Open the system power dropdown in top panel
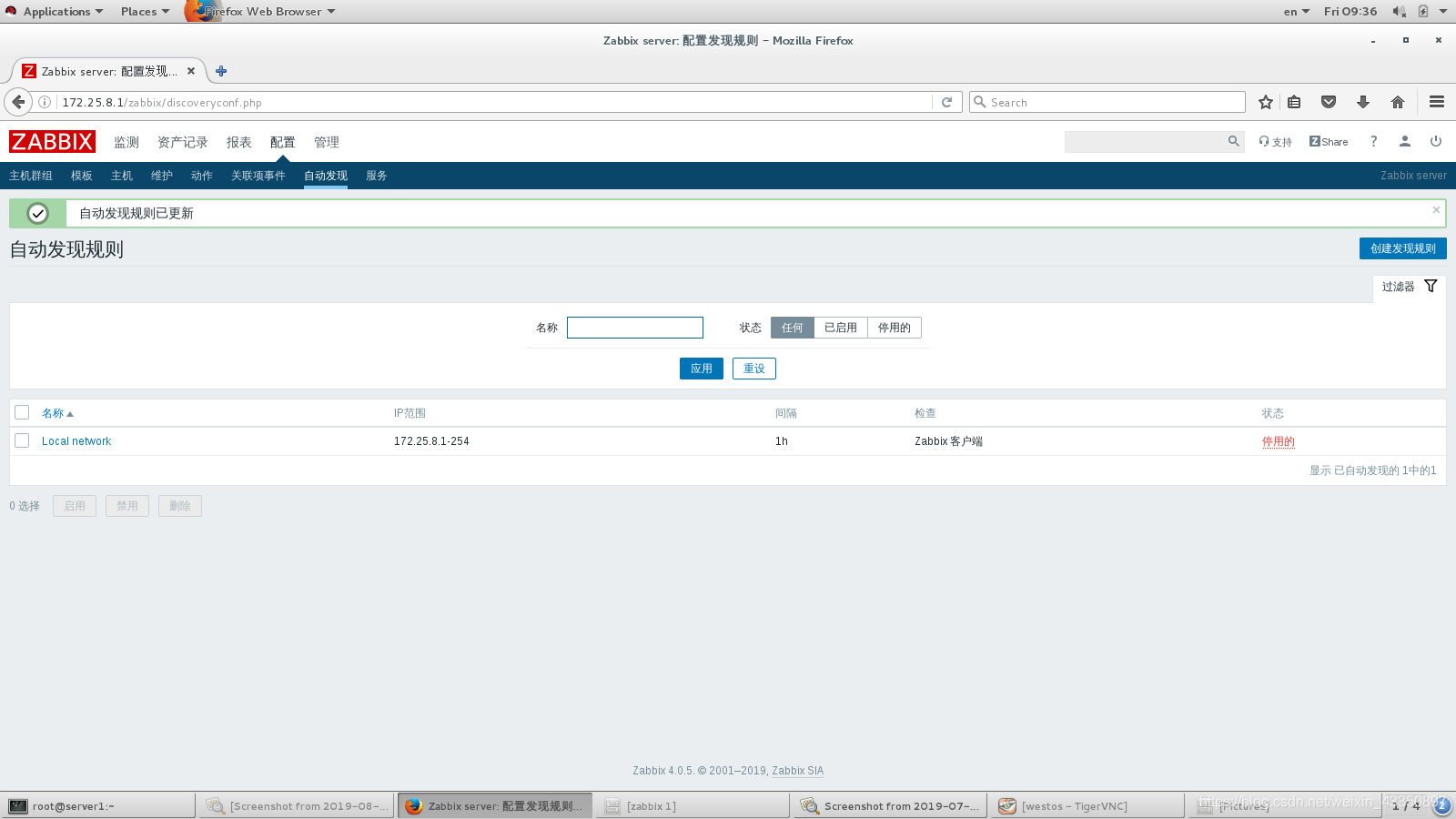The height and width of the screenshot is (819, 1456). (1443, 11)
